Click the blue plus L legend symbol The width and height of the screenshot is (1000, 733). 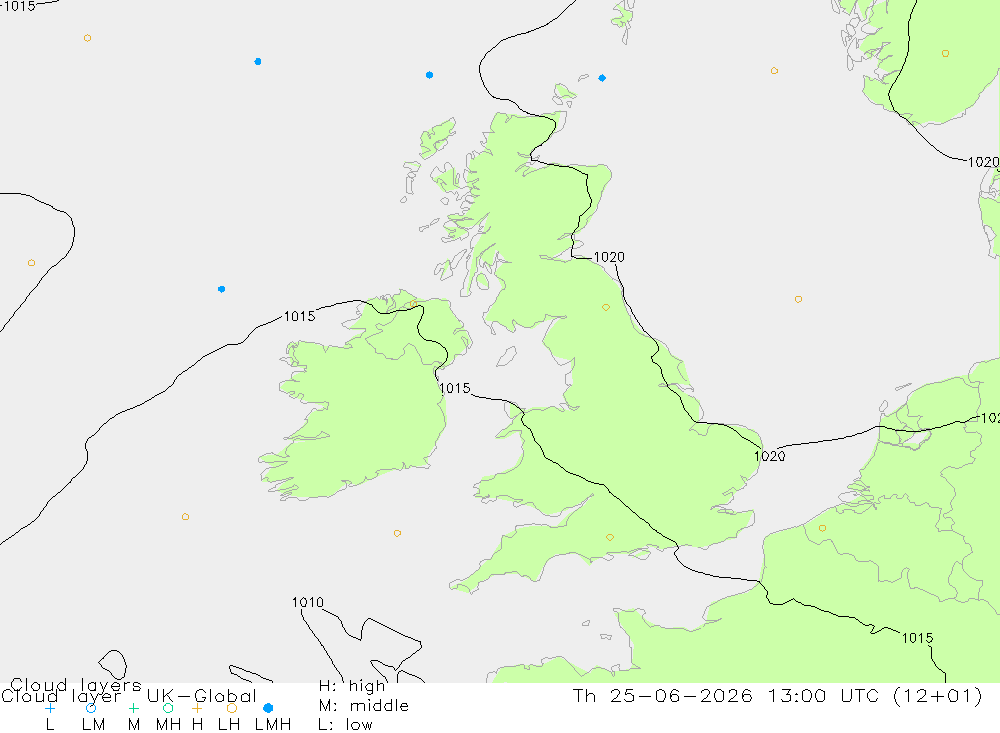tap(50, 708)
